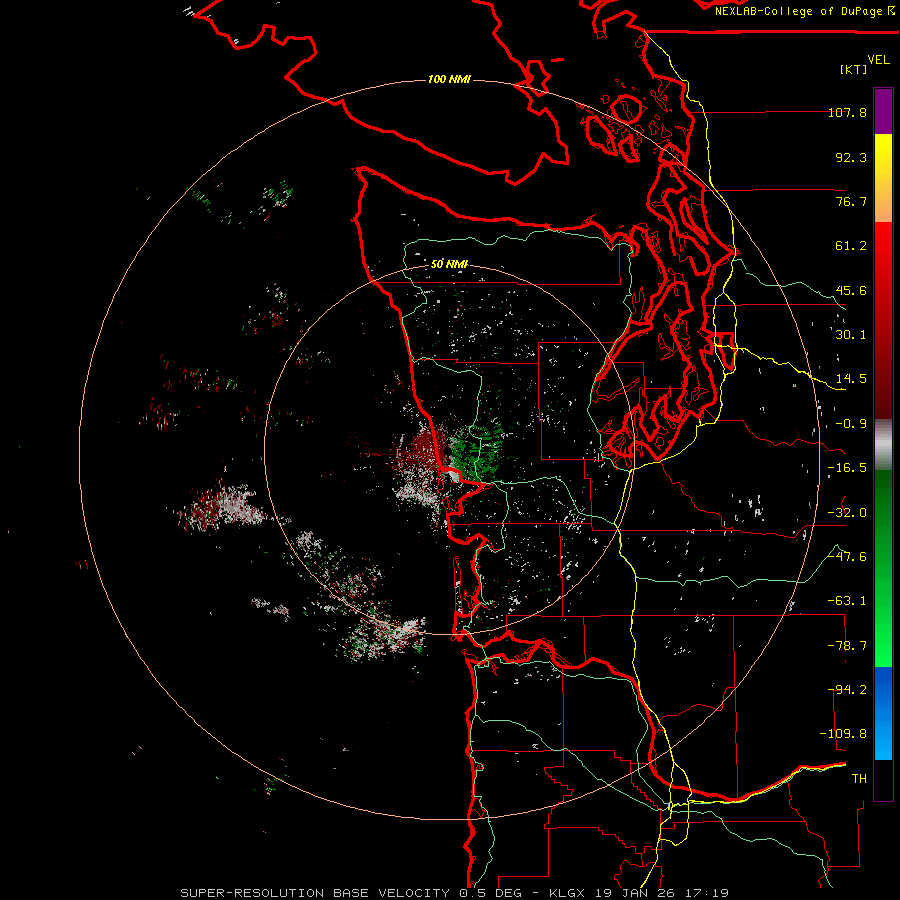Viewport: 900px width, 900px height.
Task: Click the -78.7 legend value
Action: (847, 646)
